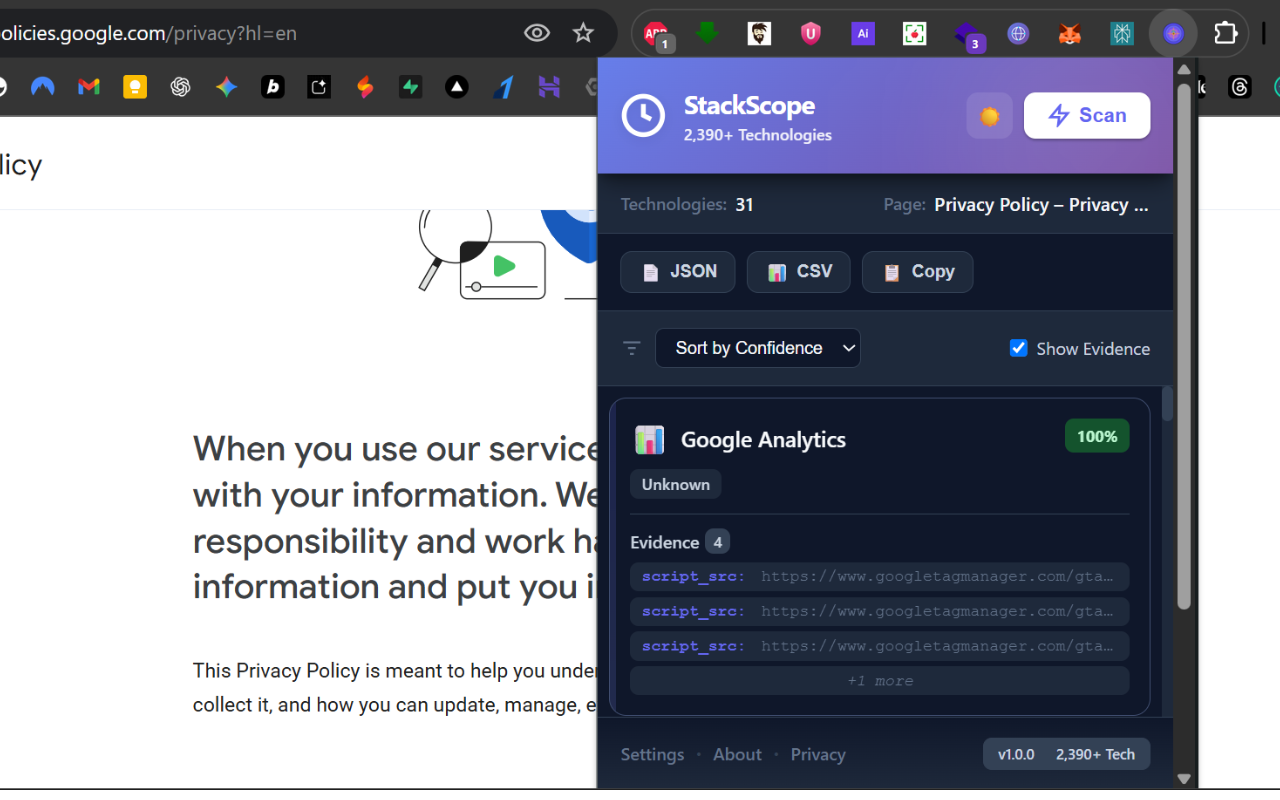Click the Unknown category tag
Image resolution: width=1280 pixels, height=800 pixels.
[676, 484]
